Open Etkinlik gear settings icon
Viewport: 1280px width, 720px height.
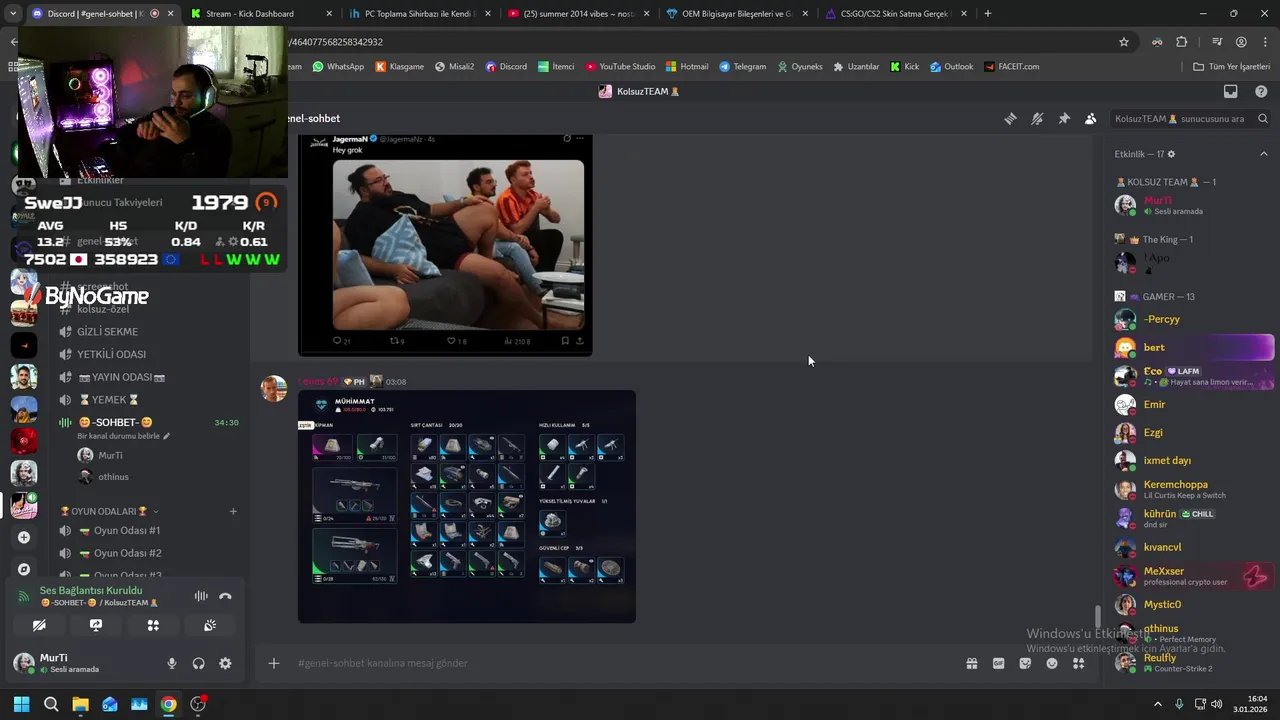(x=1171, y=154)
